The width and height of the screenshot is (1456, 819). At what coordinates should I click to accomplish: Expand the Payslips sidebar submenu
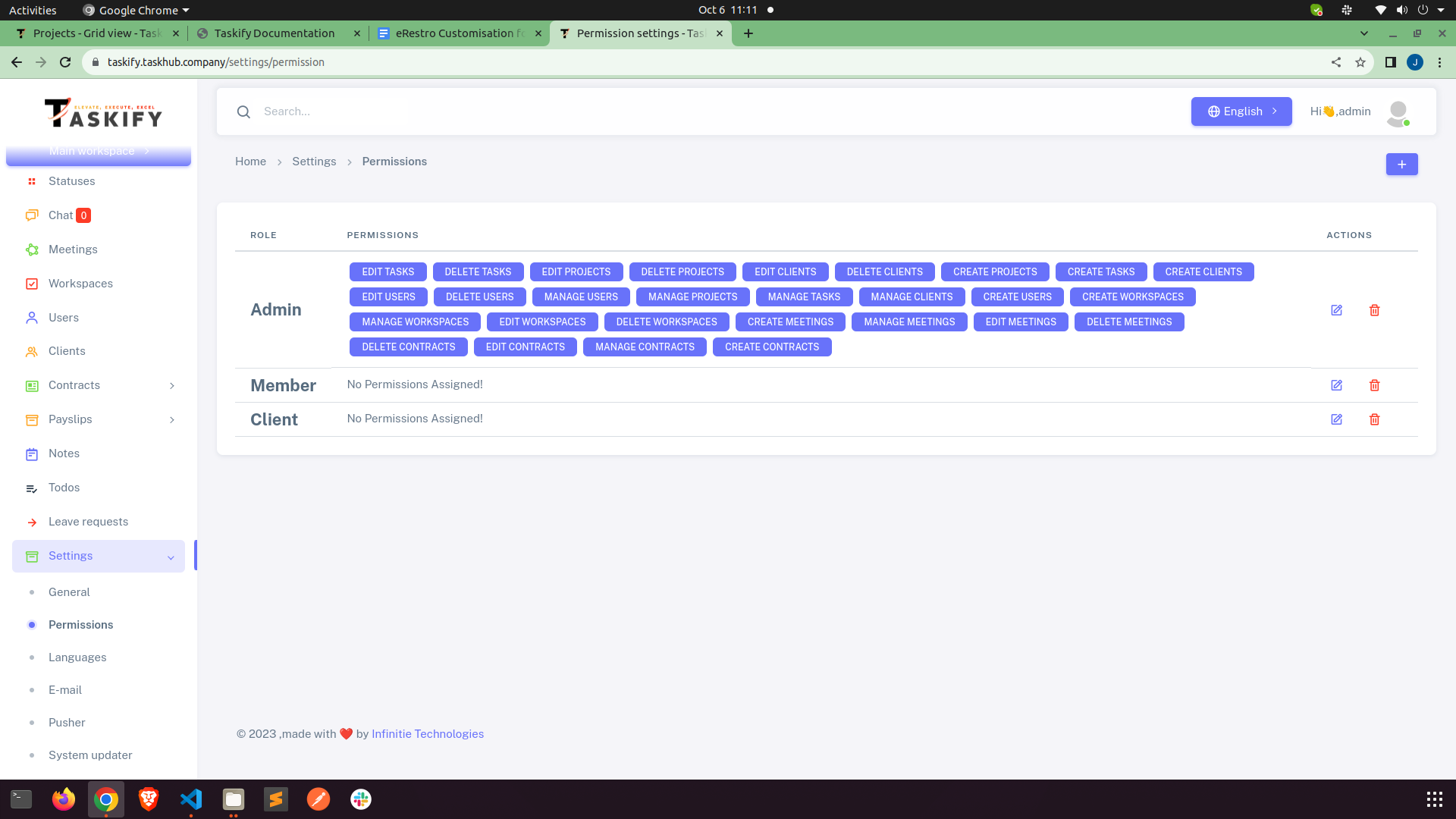(x=172, y=419)
